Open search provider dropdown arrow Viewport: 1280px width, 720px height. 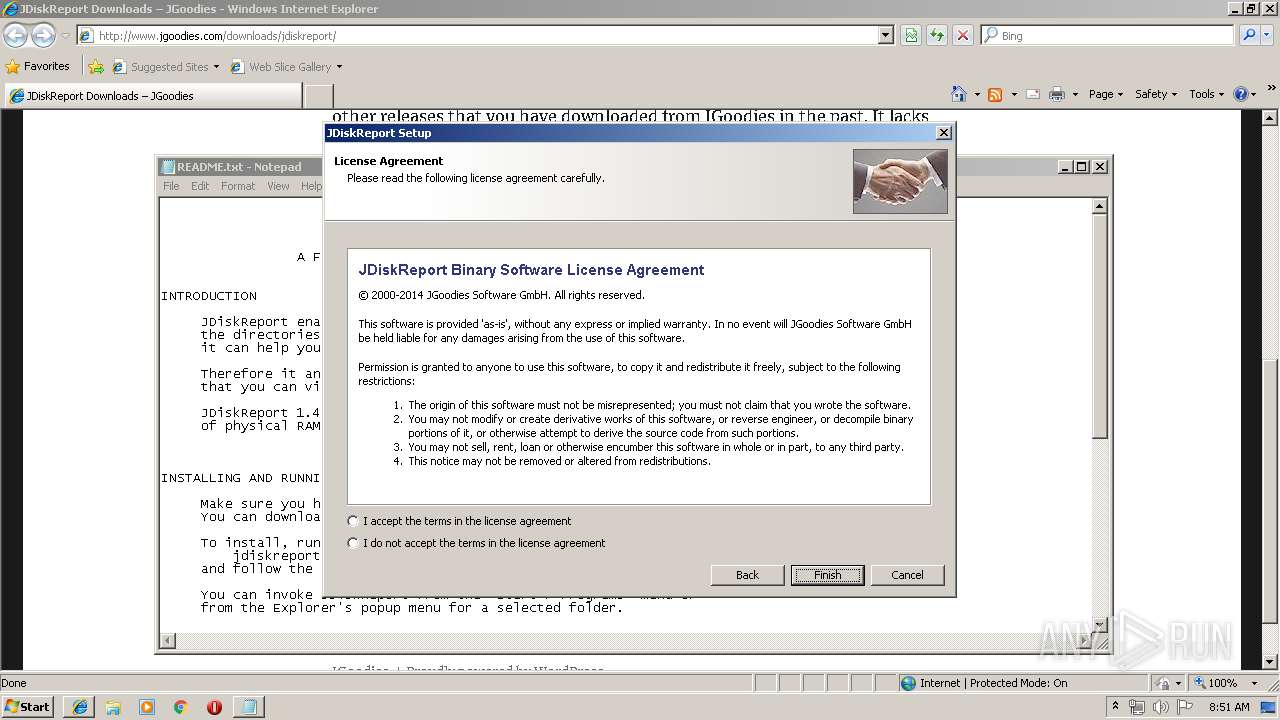tap(1268, 36)
